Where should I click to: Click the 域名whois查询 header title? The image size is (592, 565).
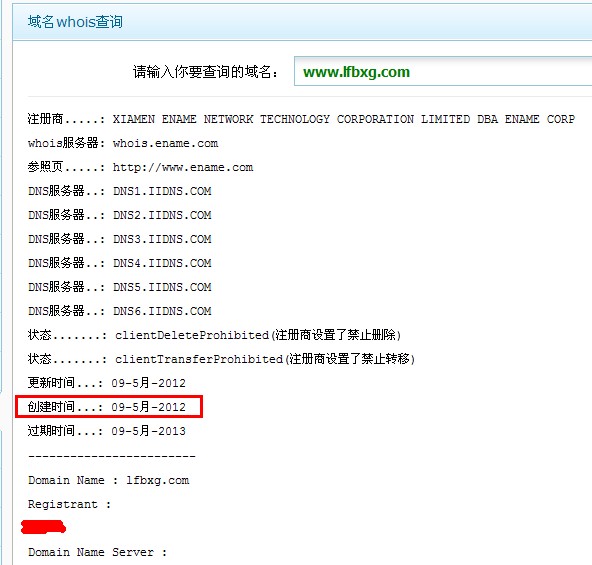(75, 22)
